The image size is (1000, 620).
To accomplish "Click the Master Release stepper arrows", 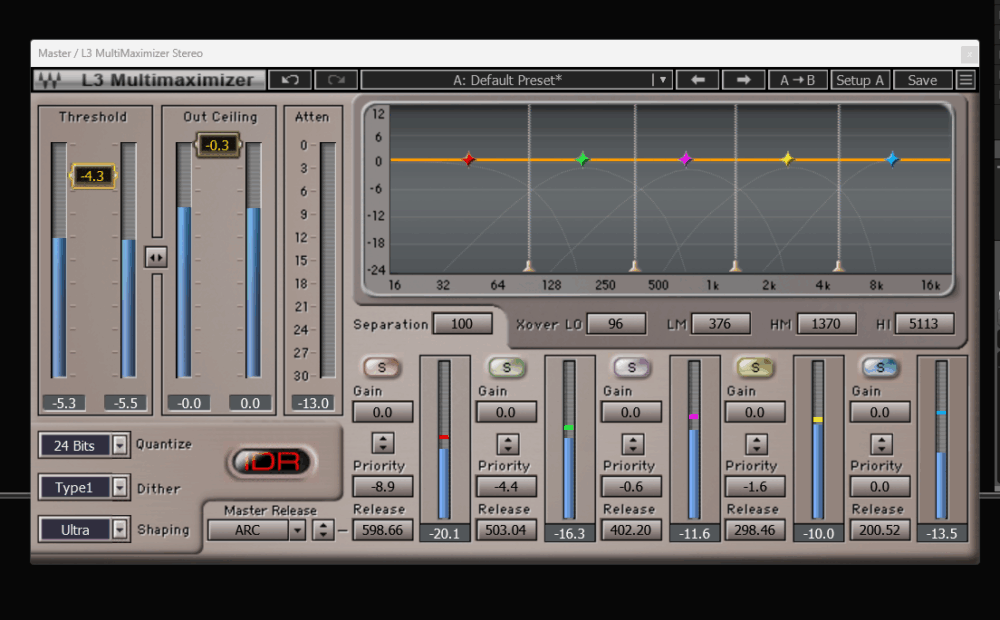I will tap(323, 530).
